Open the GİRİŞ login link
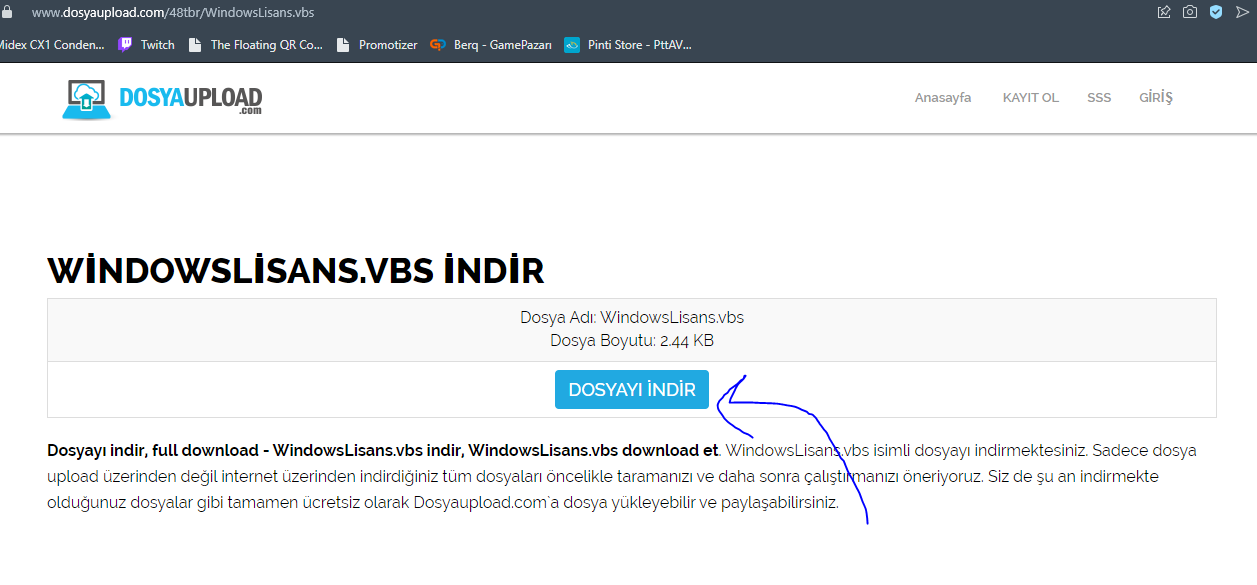 (1156, 98)
